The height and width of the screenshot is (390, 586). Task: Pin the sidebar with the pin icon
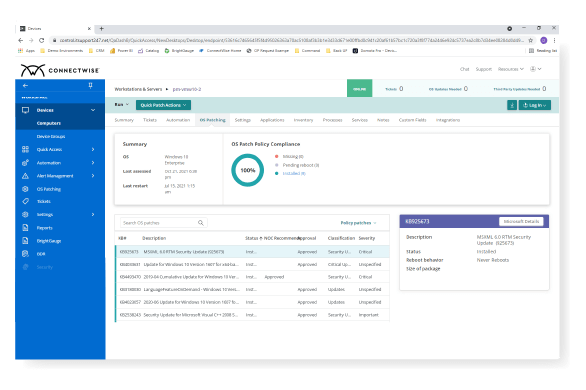[90, 86]
